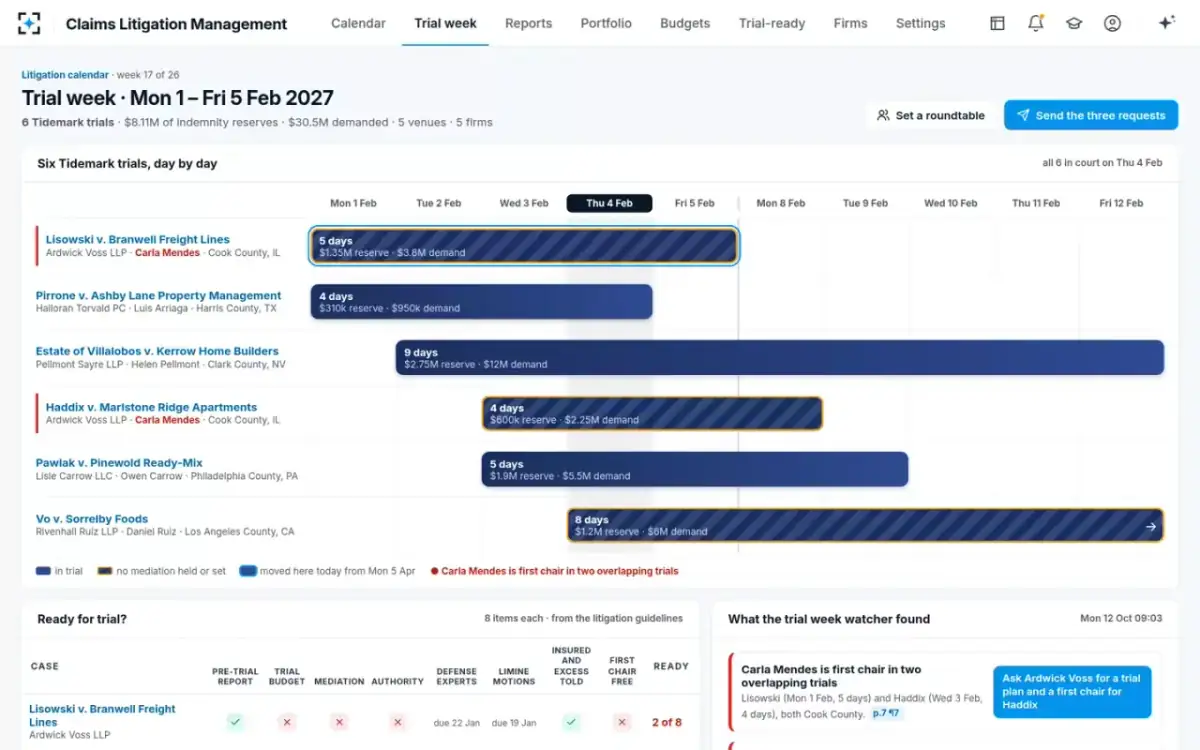Switch to the Trial-ready tab
This screenshot has width=1200, height=750.
[x=772, y=23]
